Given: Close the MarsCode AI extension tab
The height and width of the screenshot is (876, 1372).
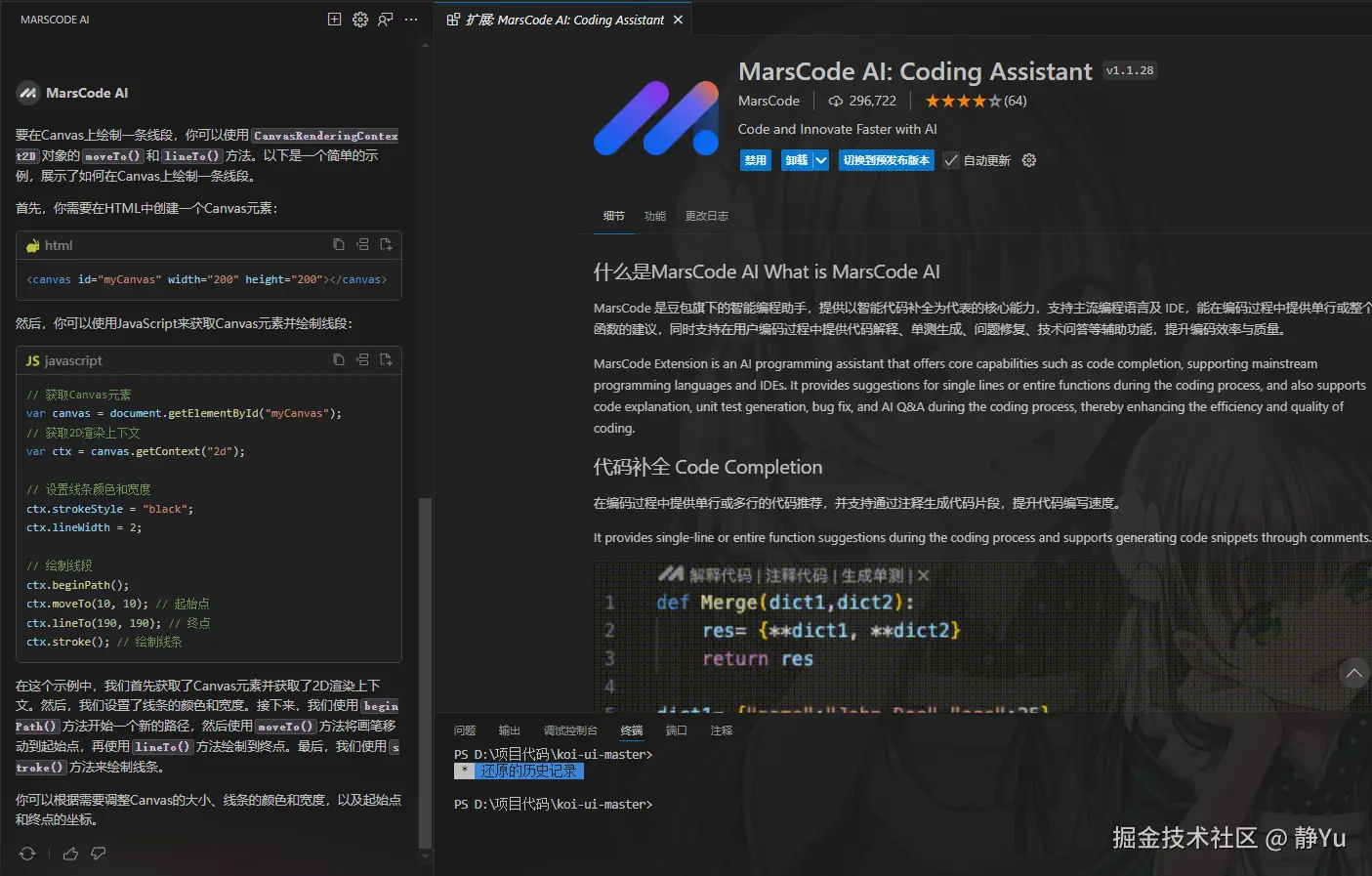Looking at the screenshot, I should coord(678,20).
